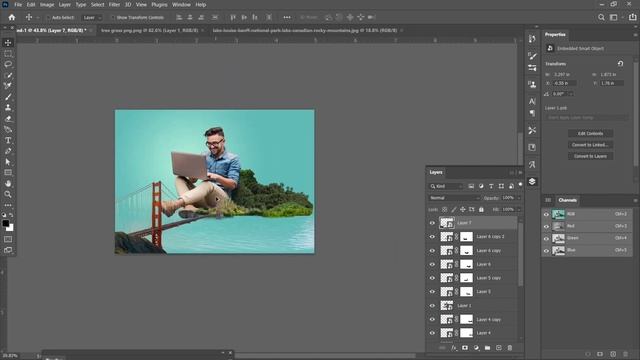This screenshot has width=640, height=360.
Task: Add a layer mask from Layers footer
Action: [465, 348]
